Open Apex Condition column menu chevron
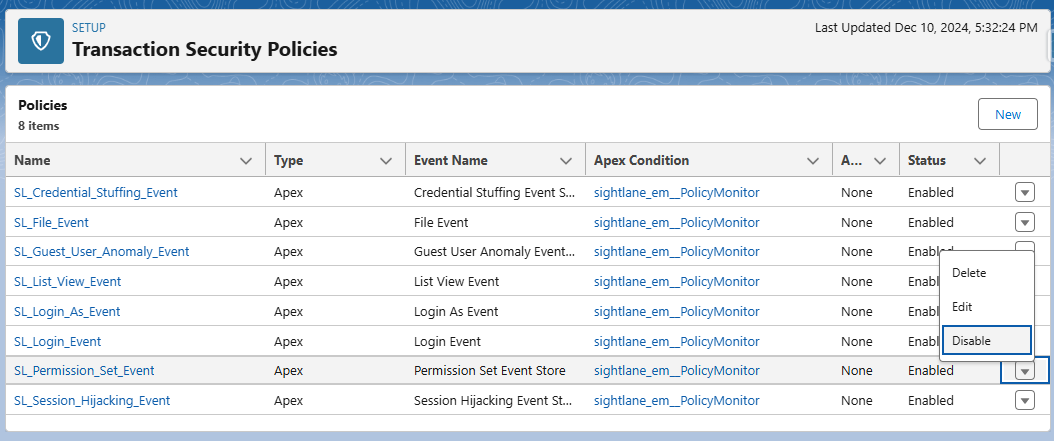The image size is (1054, 441). pyautogui.click(x=813, y=161)
